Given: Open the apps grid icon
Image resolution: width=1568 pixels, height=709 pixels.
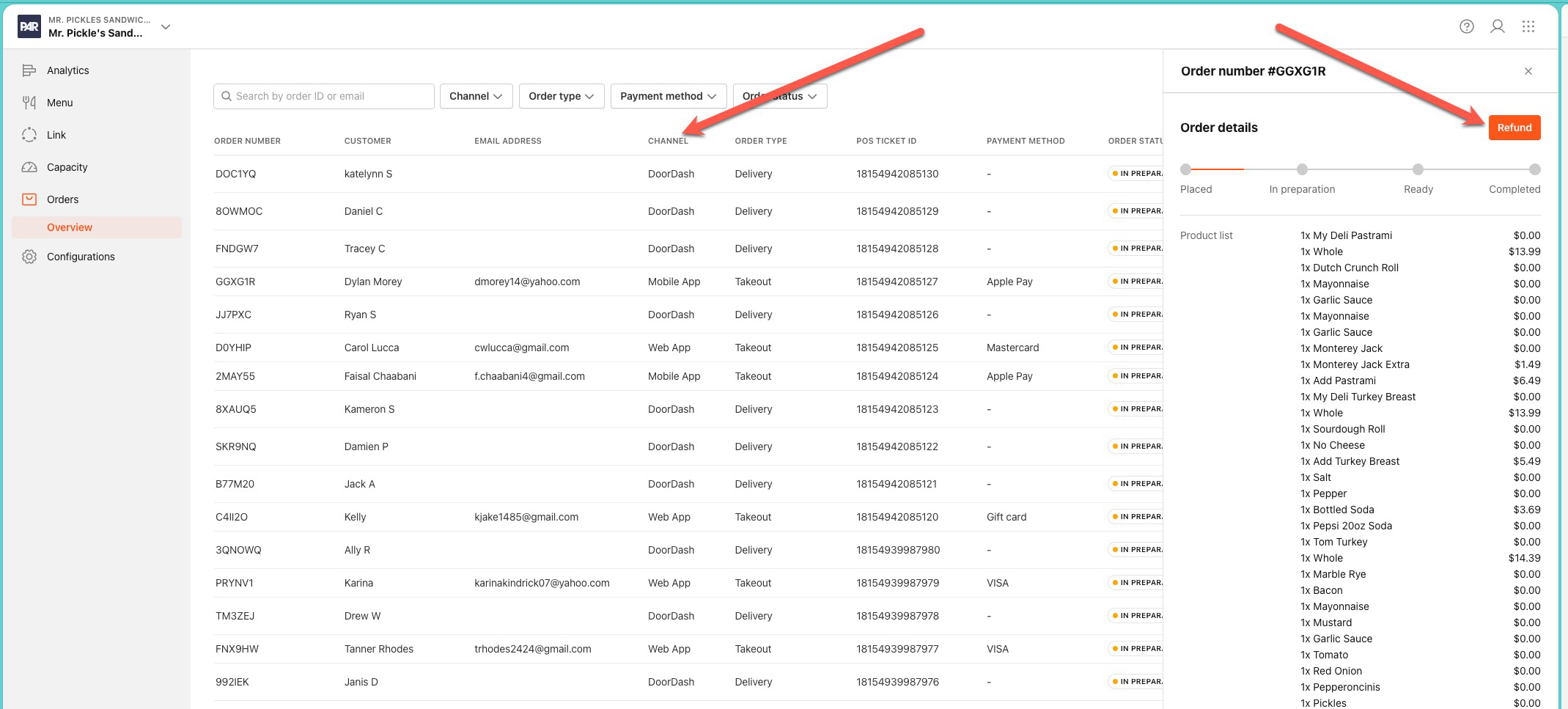Looking at the screenshot, I should click(1528, 26).
